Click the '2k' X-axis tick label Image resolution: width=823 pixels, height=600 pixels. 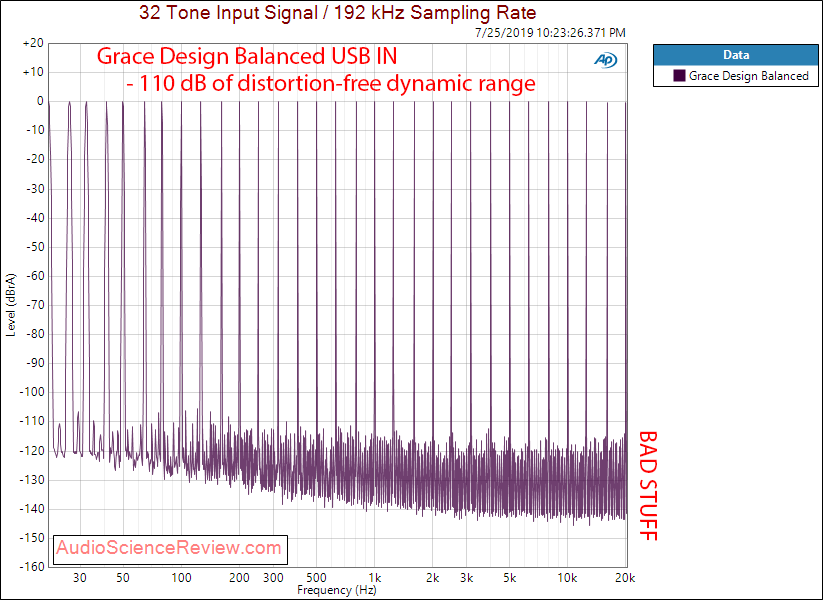coord(432,578)
